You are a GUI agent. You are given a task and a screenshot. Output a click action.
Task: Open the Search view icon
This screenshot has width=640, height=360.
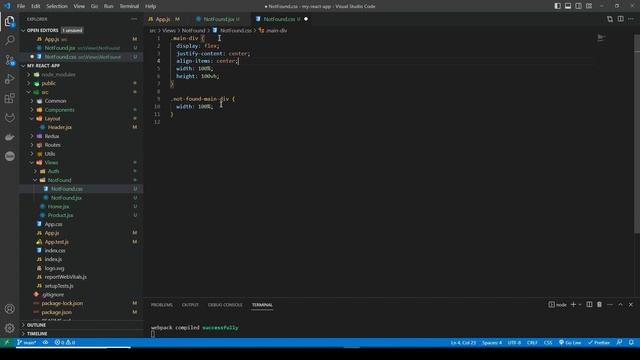(x=9, y=40)
